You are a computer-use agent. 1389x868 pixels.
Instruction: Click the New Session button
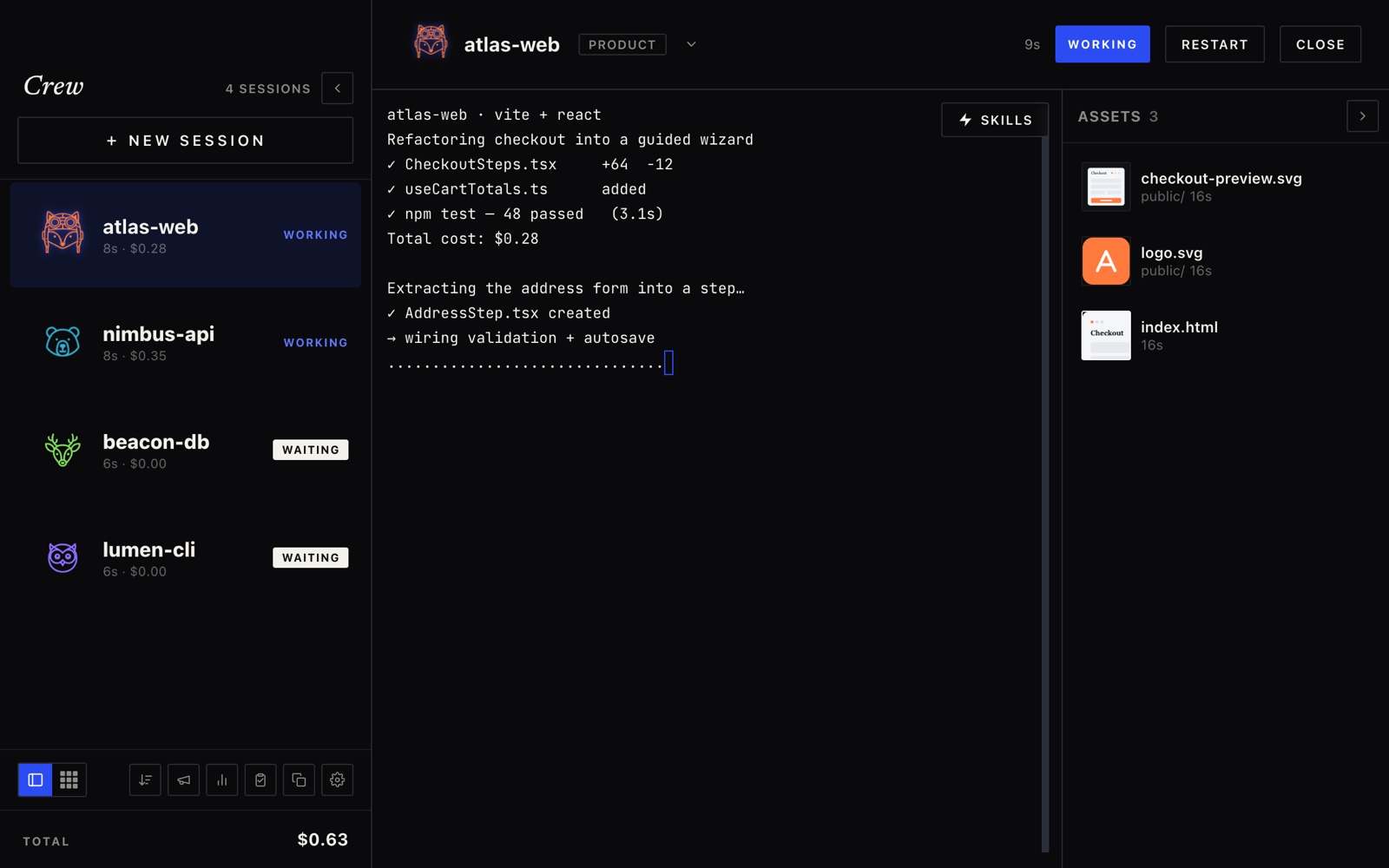pos(185,141)
